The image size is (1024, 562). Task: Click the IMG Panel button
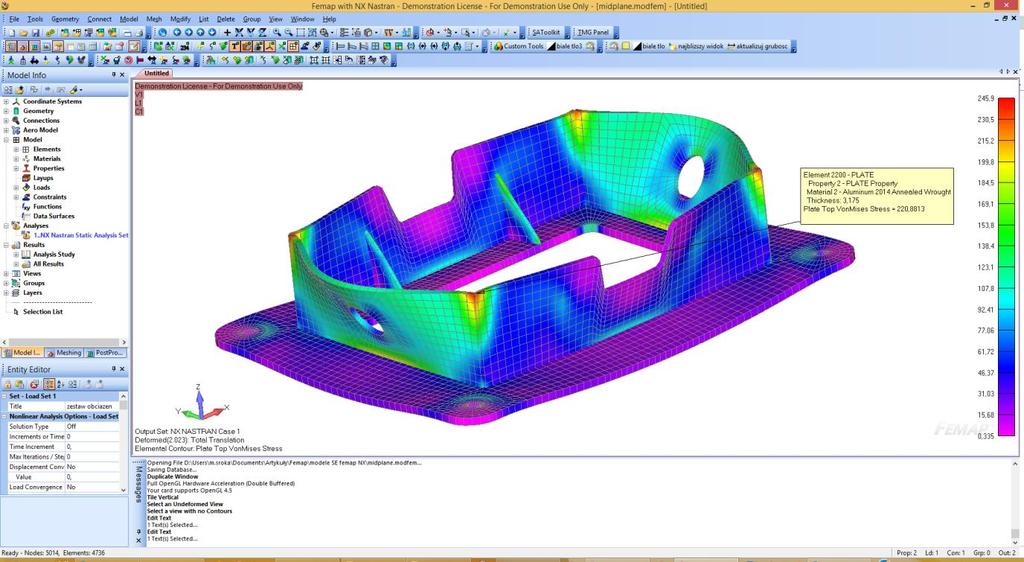coord(594,32)
